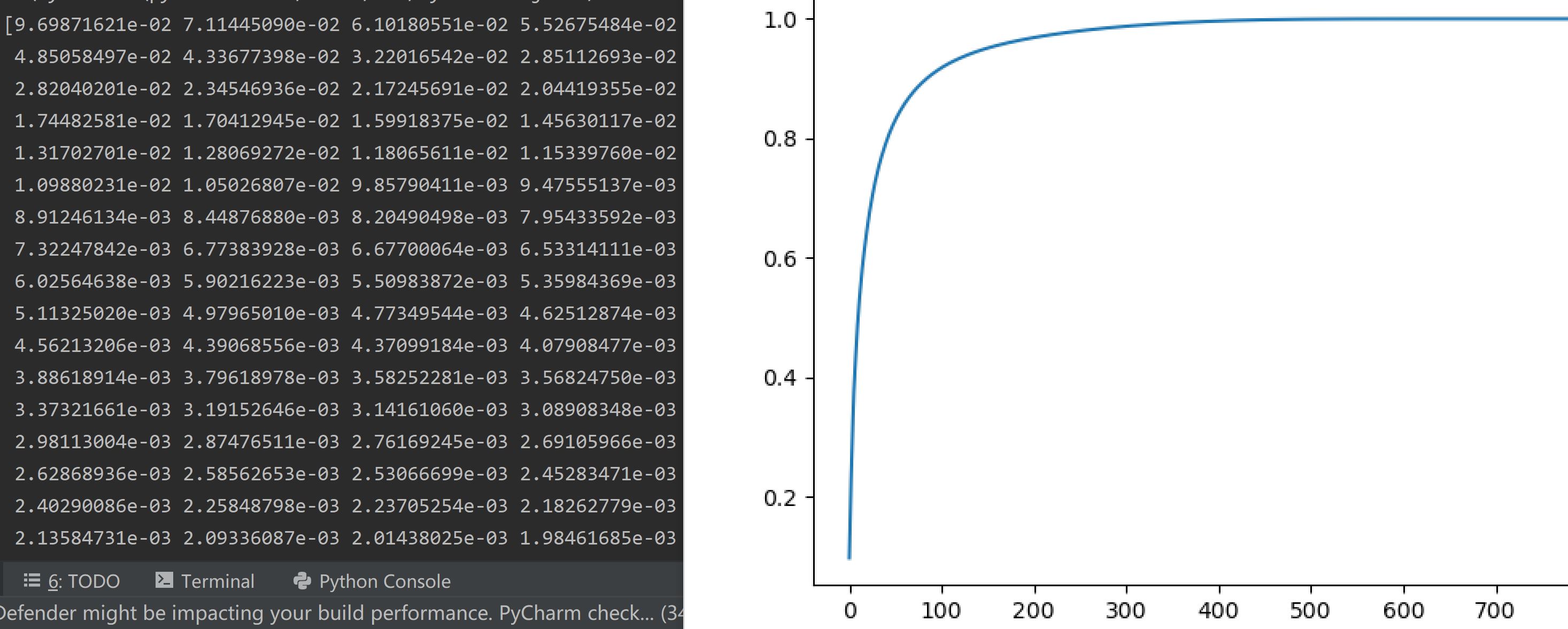The image size is (1568, 629).
Task: Click the 700 x-axis tick label
Action: 1496,610
